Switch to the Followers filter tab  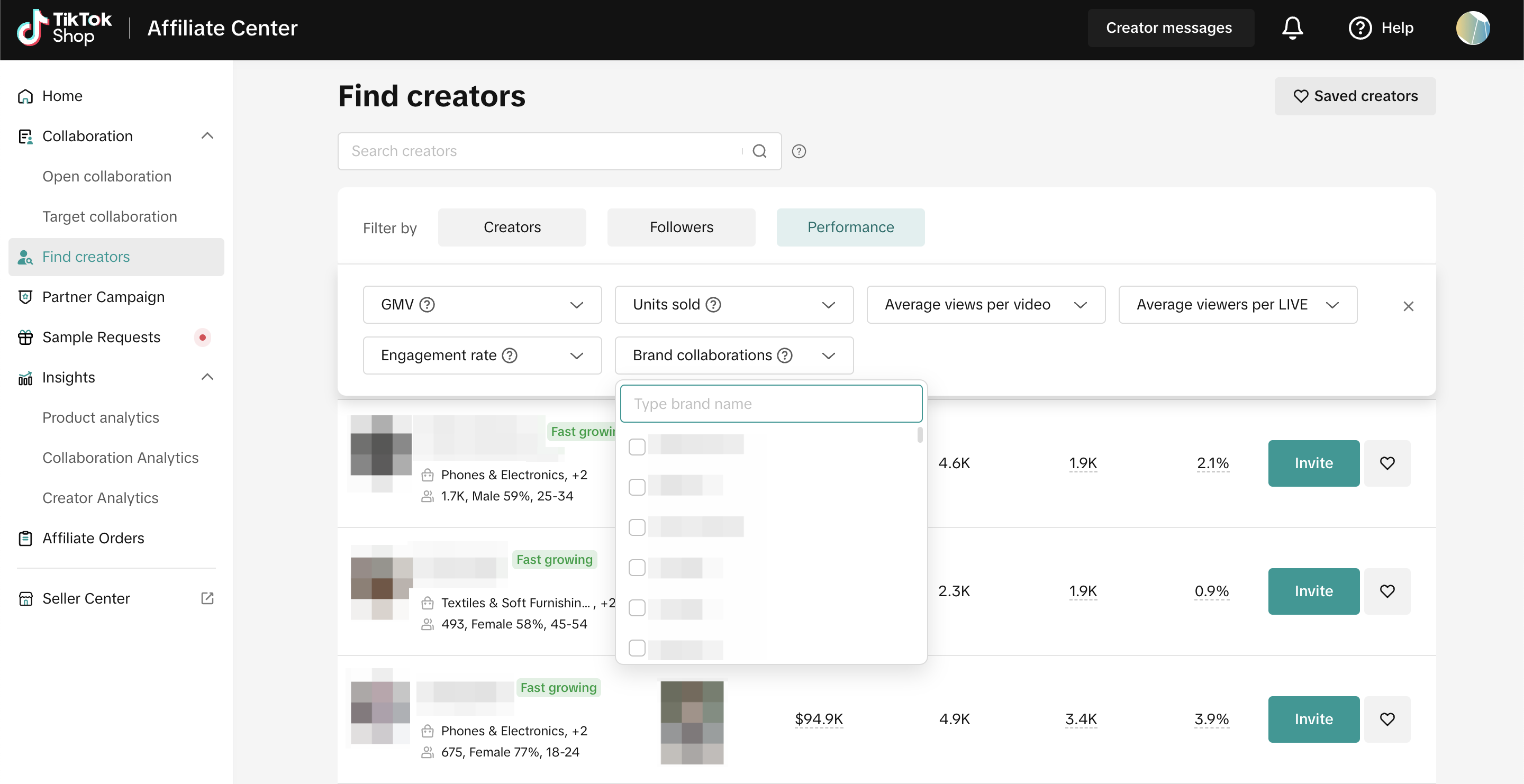click(x=681, y=227)
